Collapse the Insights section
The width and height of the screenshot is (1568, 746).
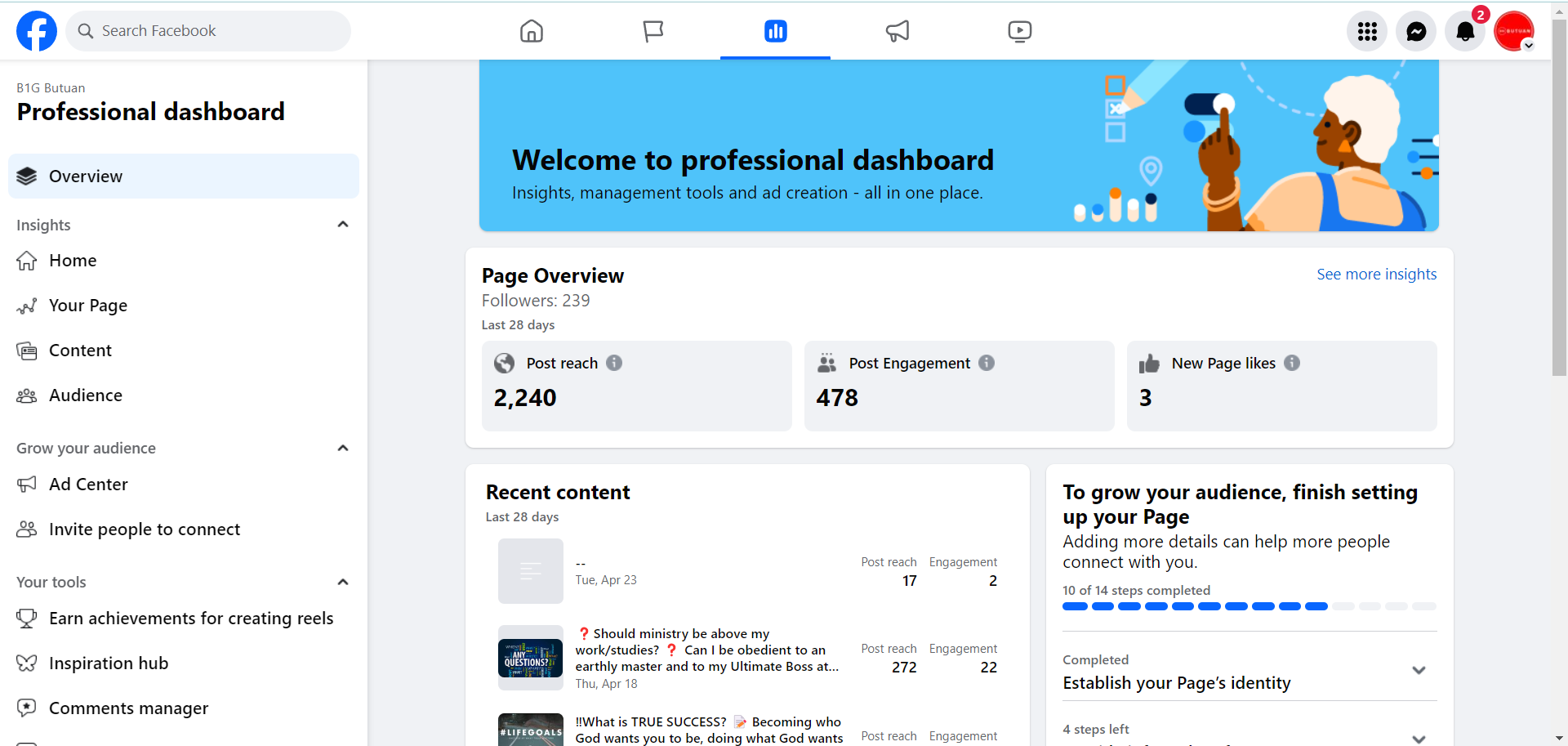point(343,225)
